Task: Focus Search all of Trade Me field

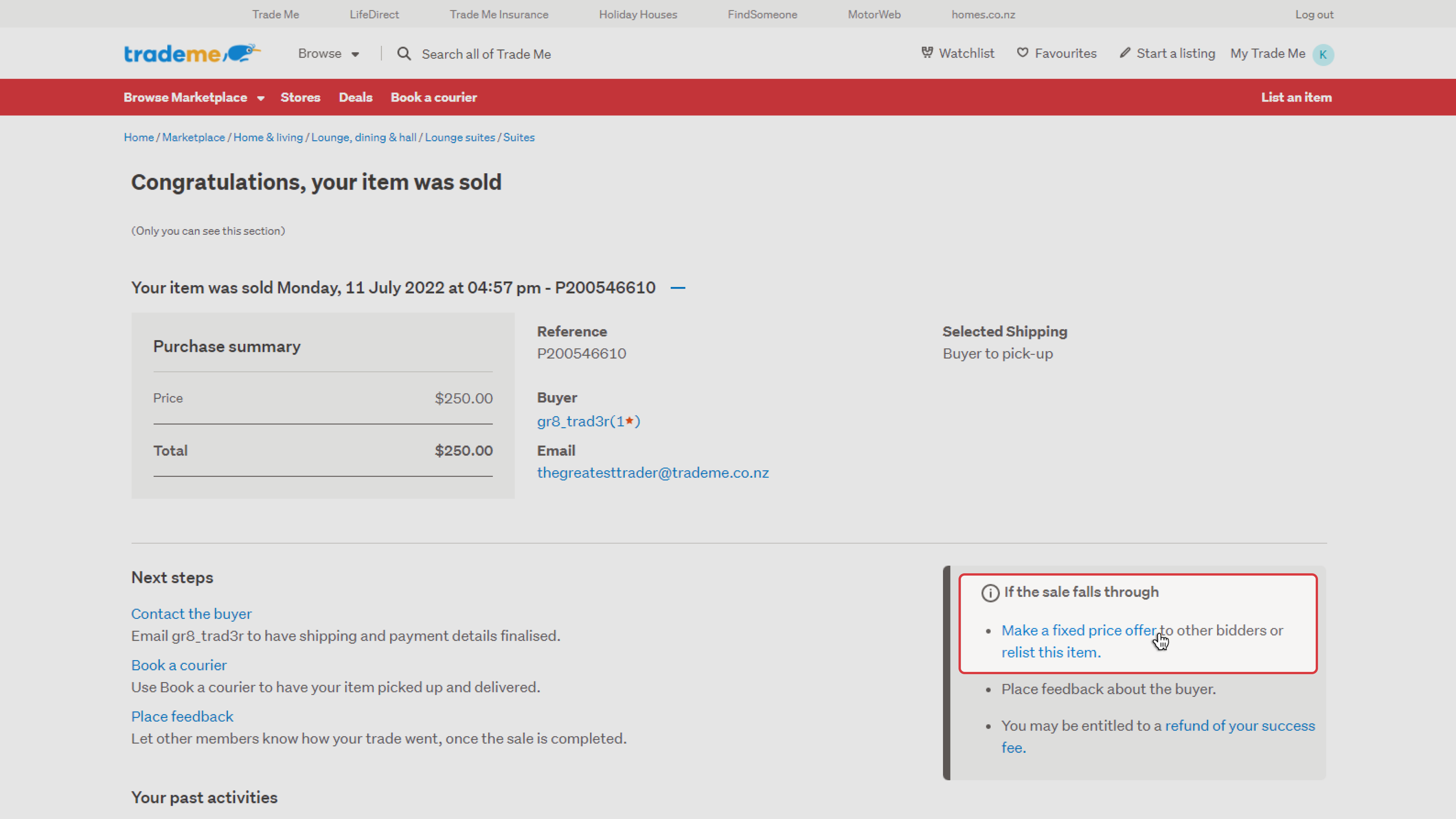Action: [486, 54]
